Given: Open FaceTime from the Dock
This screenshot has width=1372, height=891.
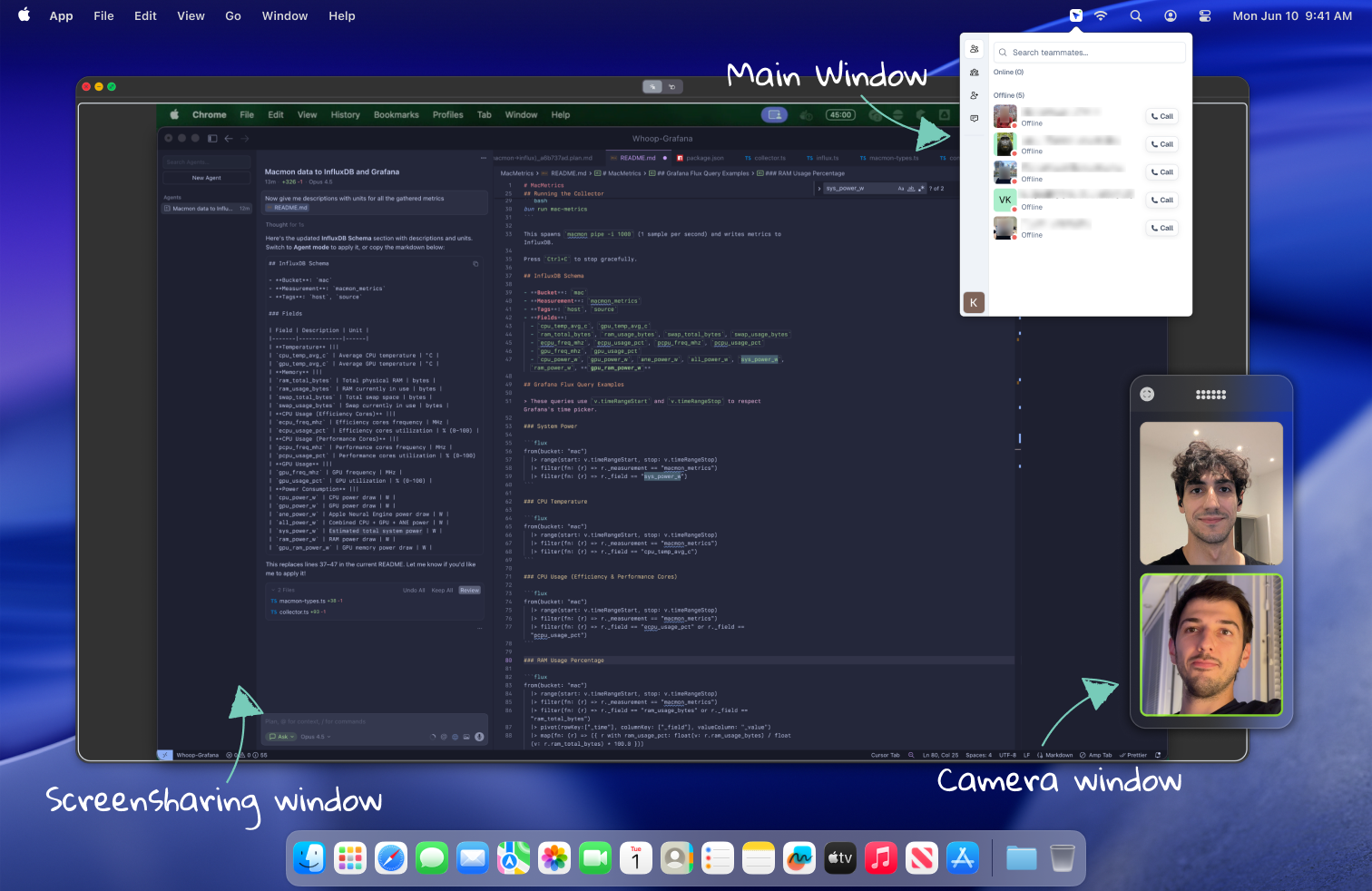Looking at the screenshot, I should [x=595, y=857].
